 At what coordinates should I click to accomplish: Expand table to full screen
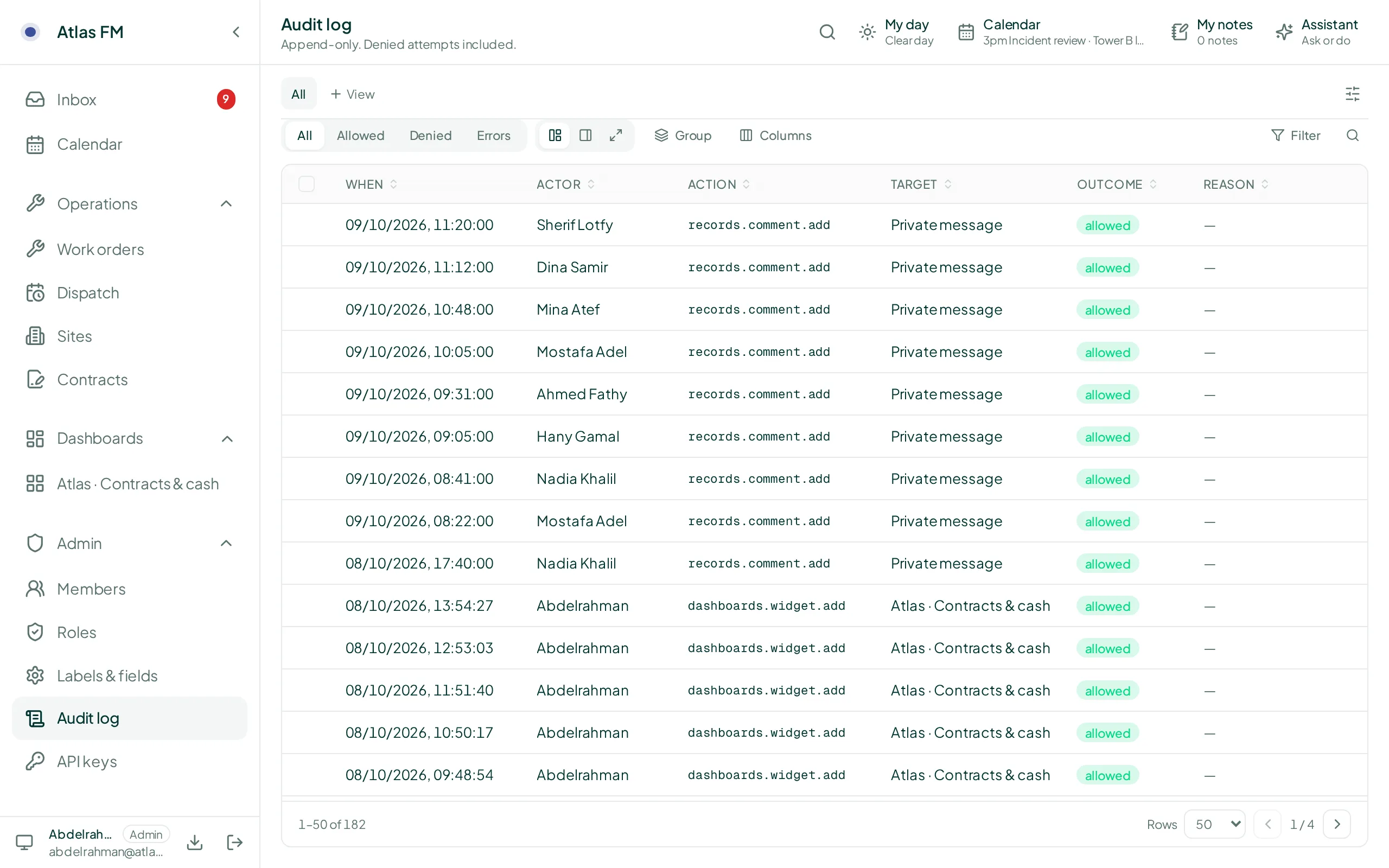pos(616,136)
